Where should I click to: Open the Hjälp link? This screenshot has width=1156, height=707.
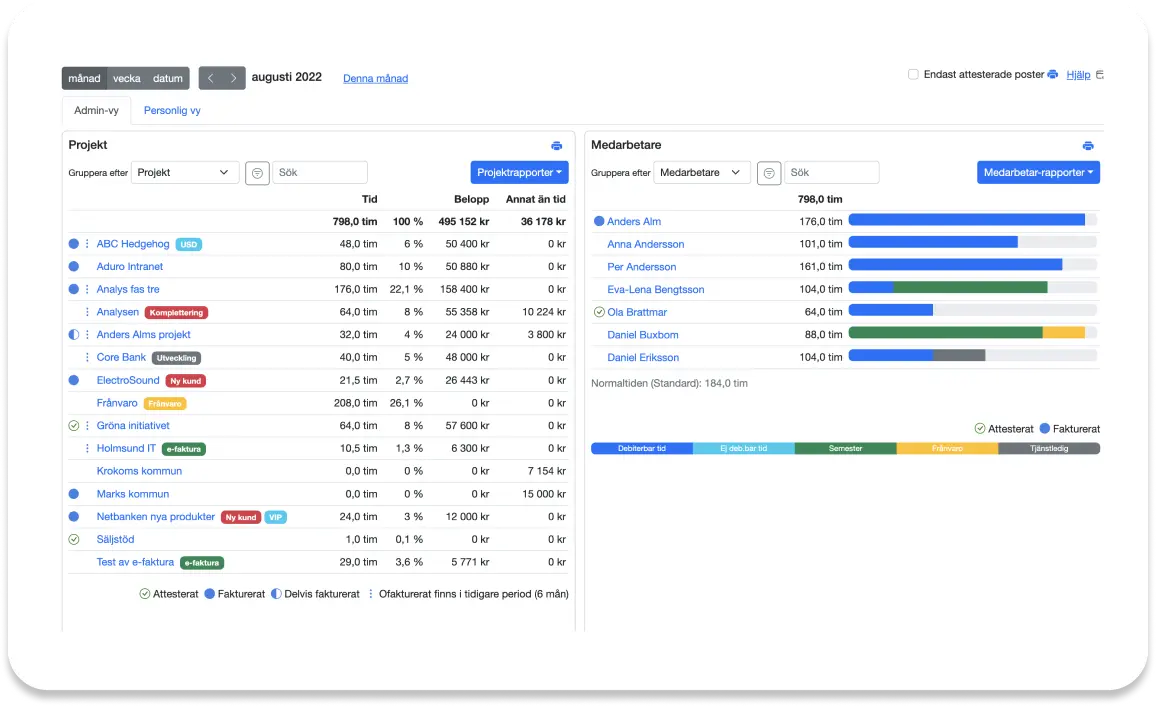pos(1078,75)
